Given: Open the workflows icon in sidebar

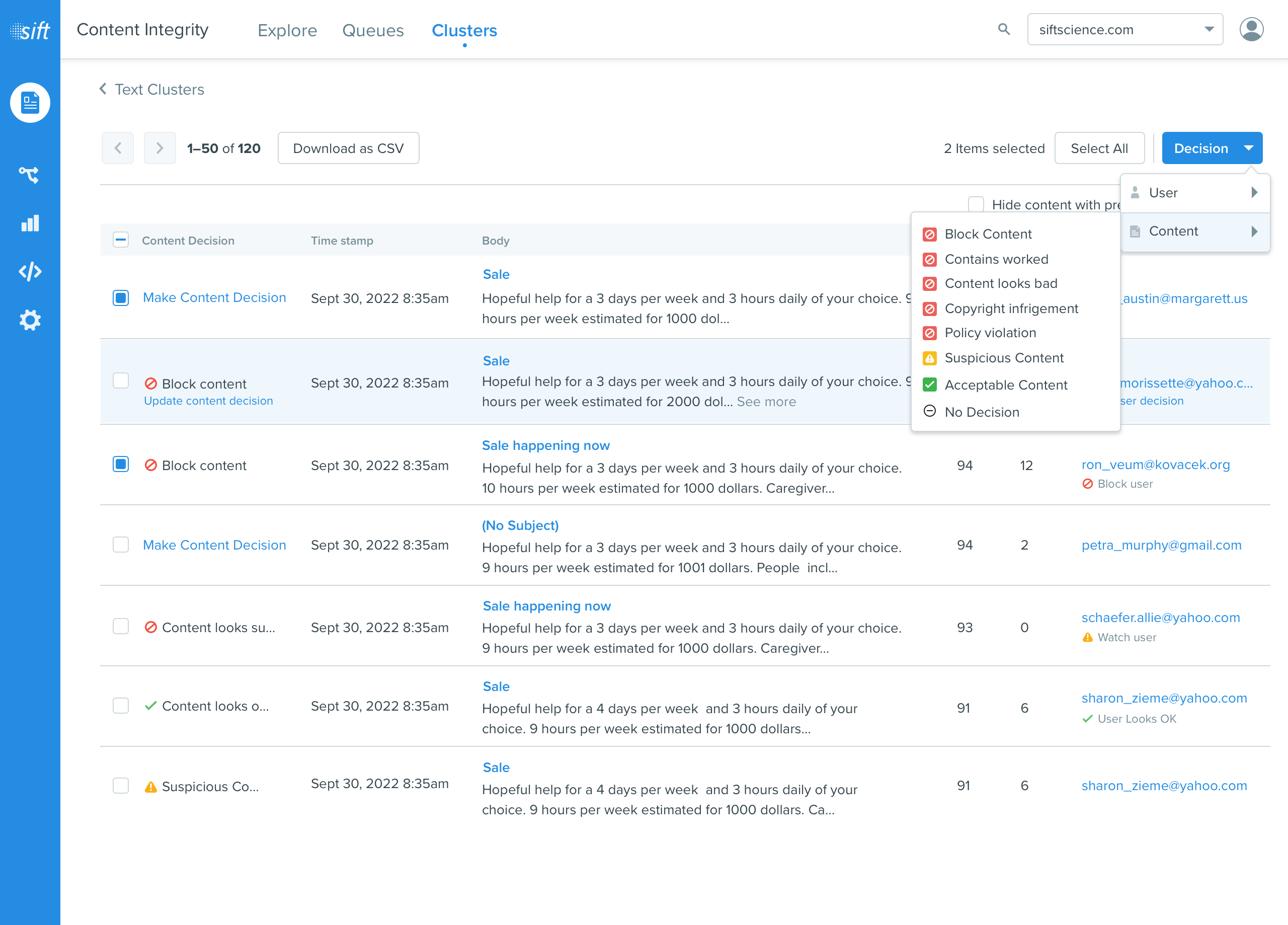Looking at the screenshot, I should point(30,175).
